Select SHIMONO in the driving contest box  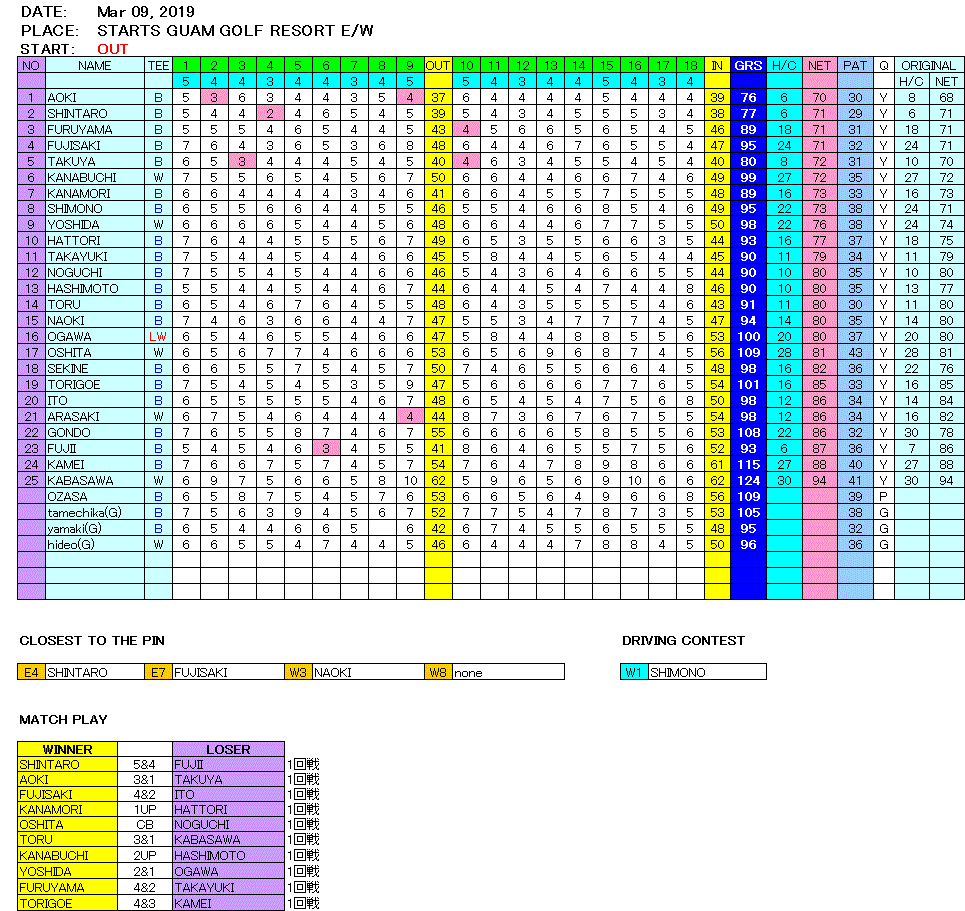[x=707, y=673]
